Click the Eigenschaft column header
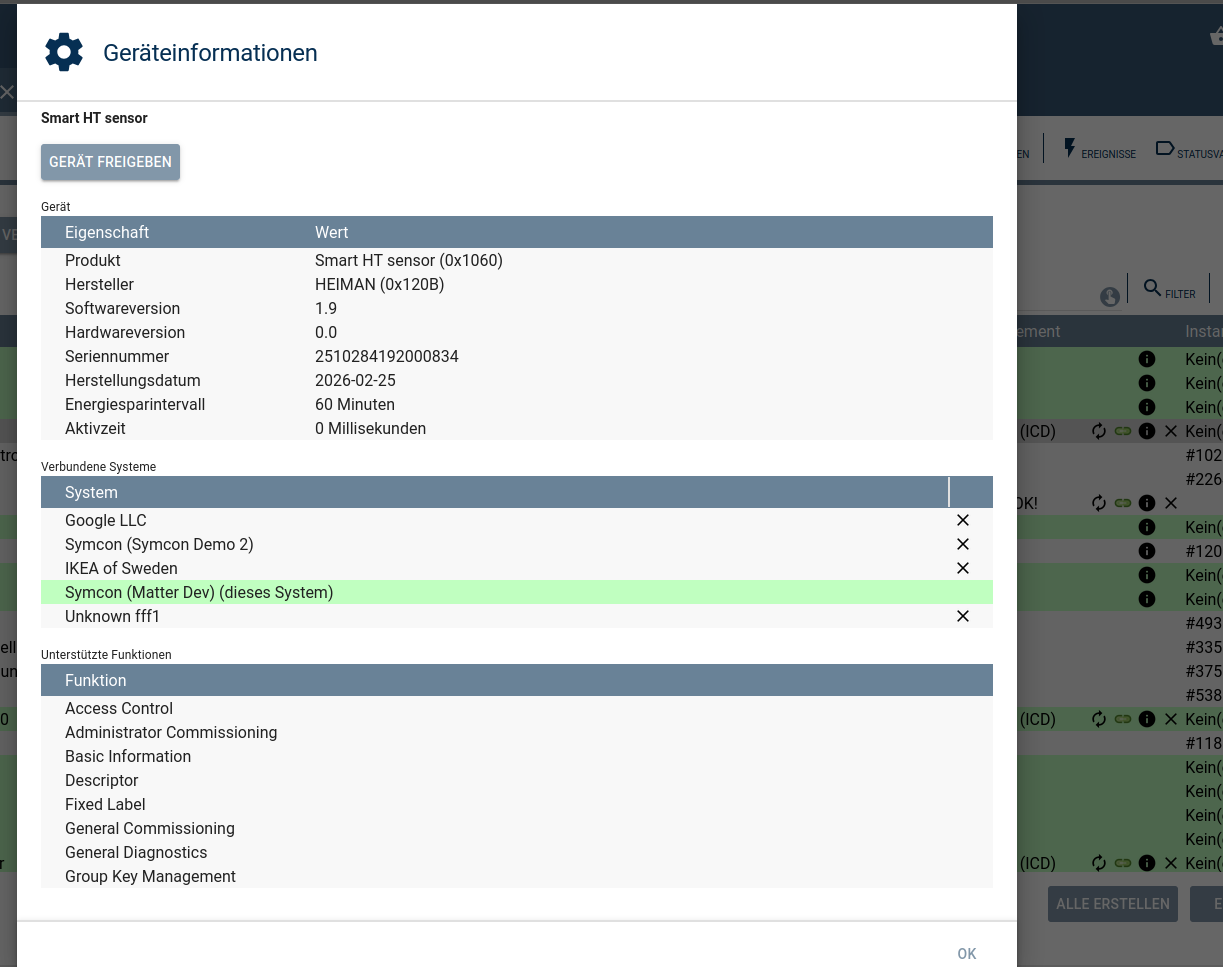This screenshot has height=967, width=1223. pos(107,232)
